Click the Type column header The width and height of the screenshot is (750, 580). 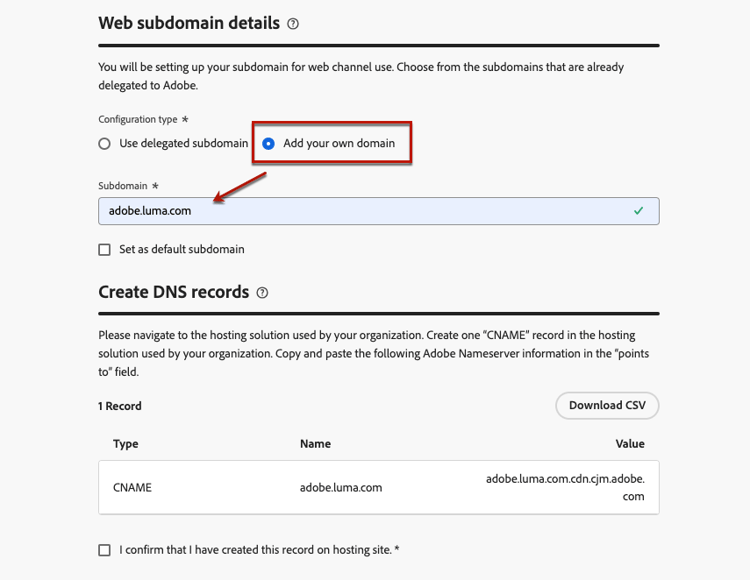click(126, 444)
